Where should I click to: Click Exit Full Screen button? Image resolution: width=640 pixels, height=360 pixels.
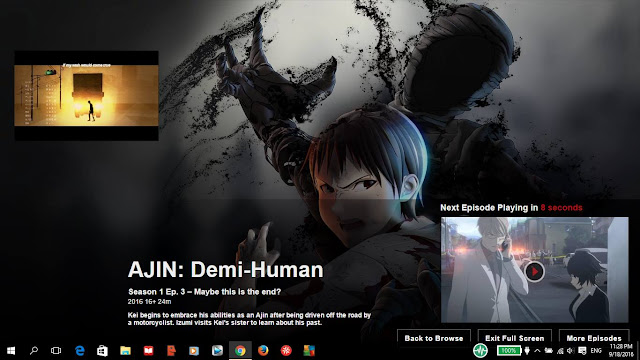pos(514,338)
